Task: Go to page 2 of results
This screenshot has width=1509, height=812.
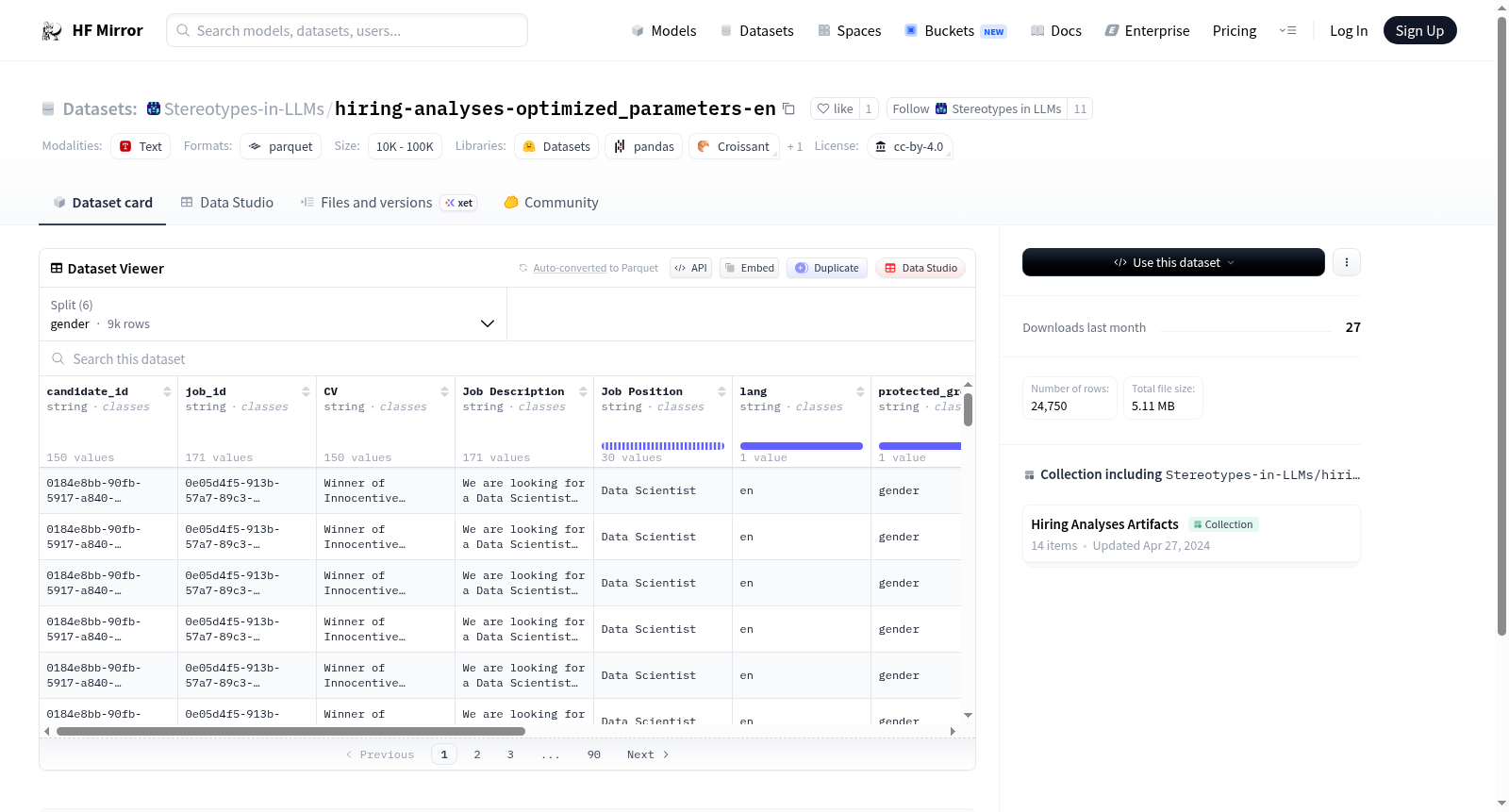Action: click(477, 754)
